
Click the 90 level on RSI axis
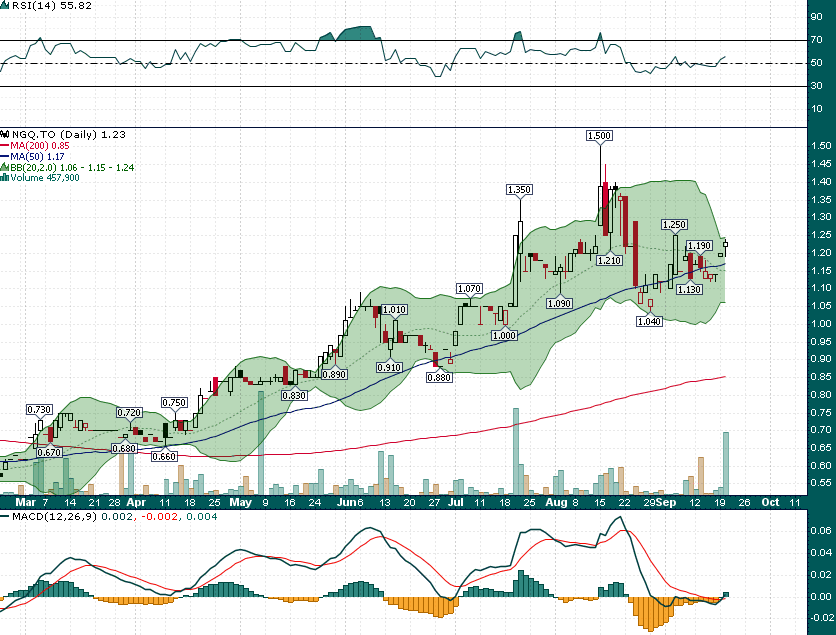[x=816, y=17]
